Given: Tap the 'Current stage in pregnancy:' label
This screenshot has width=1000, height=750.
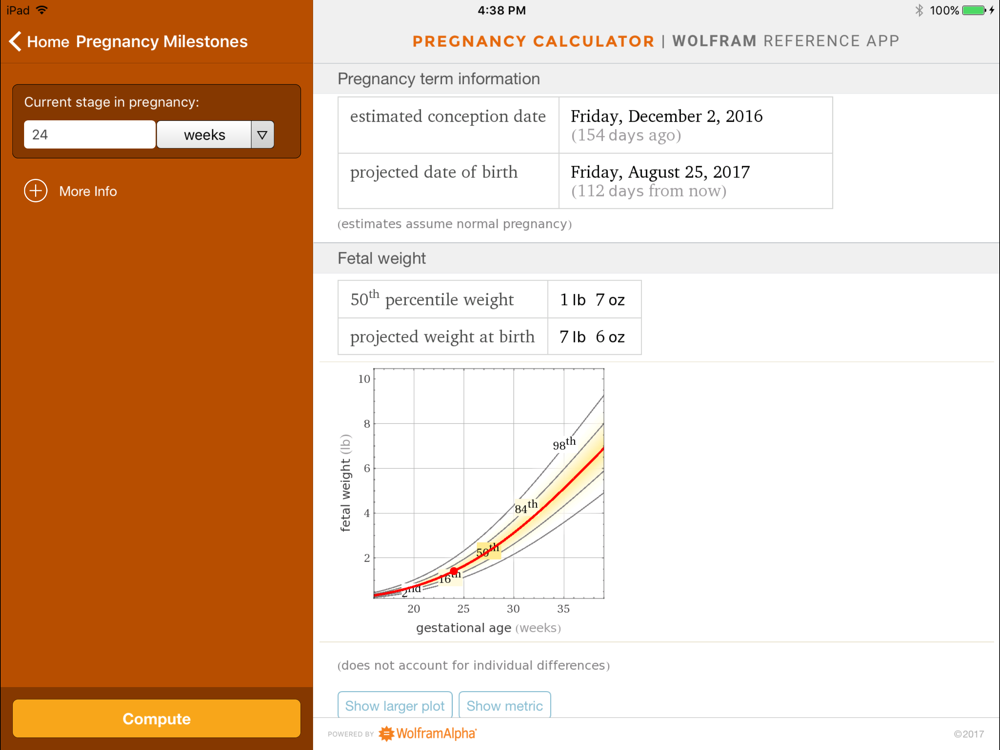Looking at the screenshot, I should tap(112, 102).
